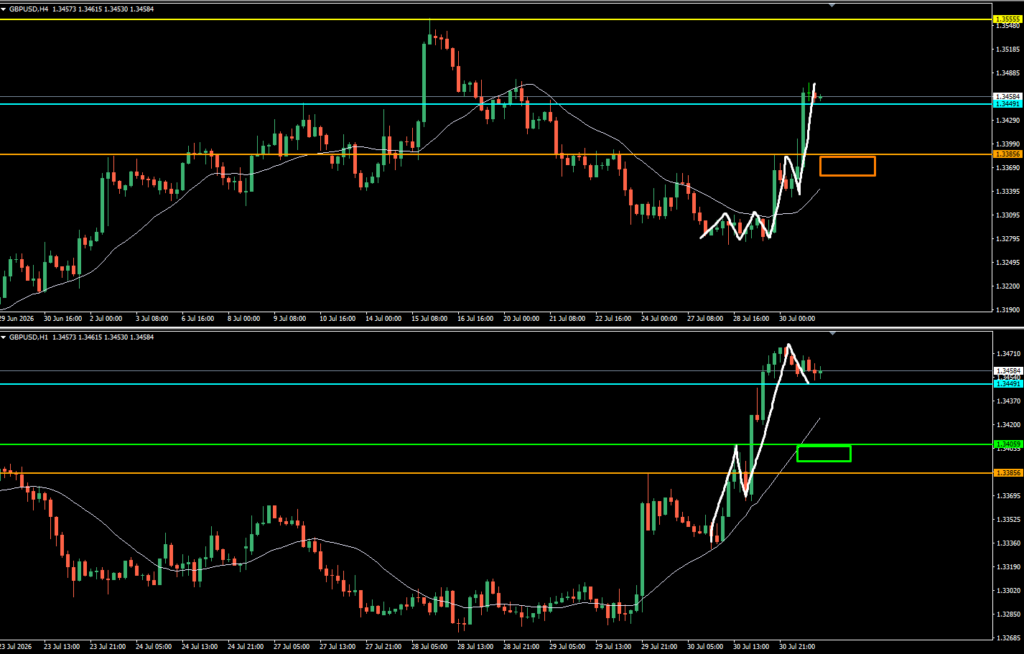1024x654 pixels.
Task: Select the yellow 1.35555 price label
Action: (1007, 20)
